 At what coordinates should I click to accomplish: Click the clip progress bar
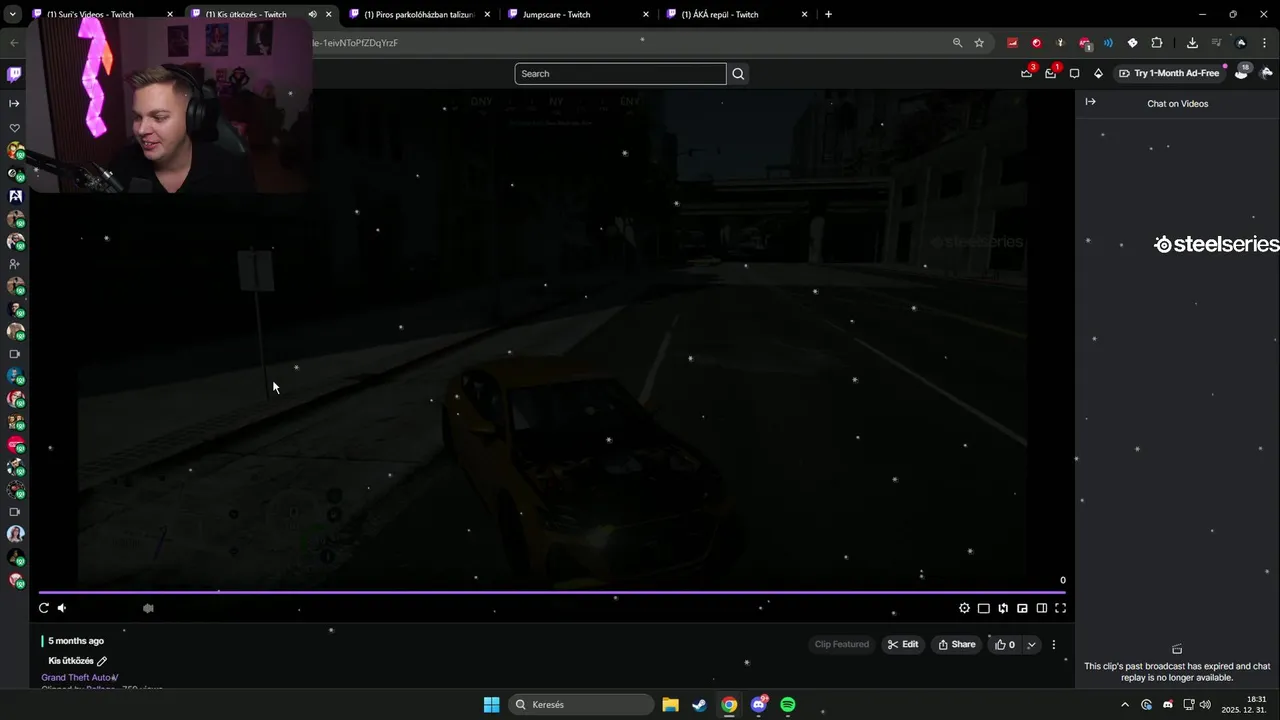552,592
